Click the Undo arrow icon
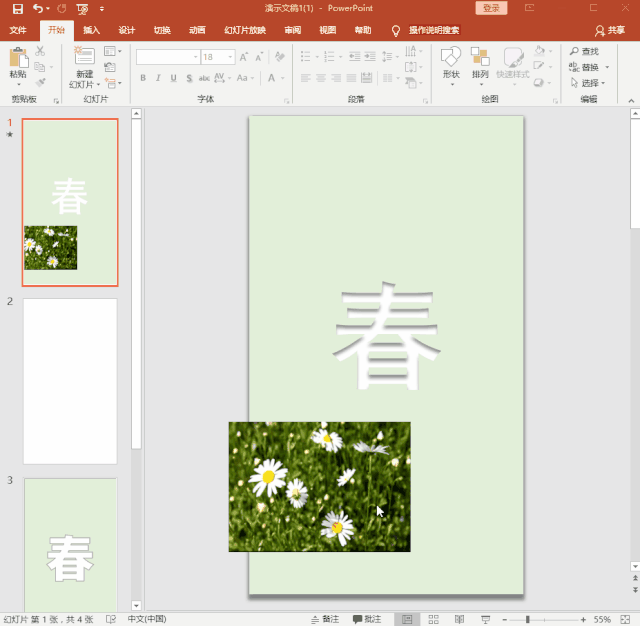The height and width of the screenshot is (626, 640). 38,9
